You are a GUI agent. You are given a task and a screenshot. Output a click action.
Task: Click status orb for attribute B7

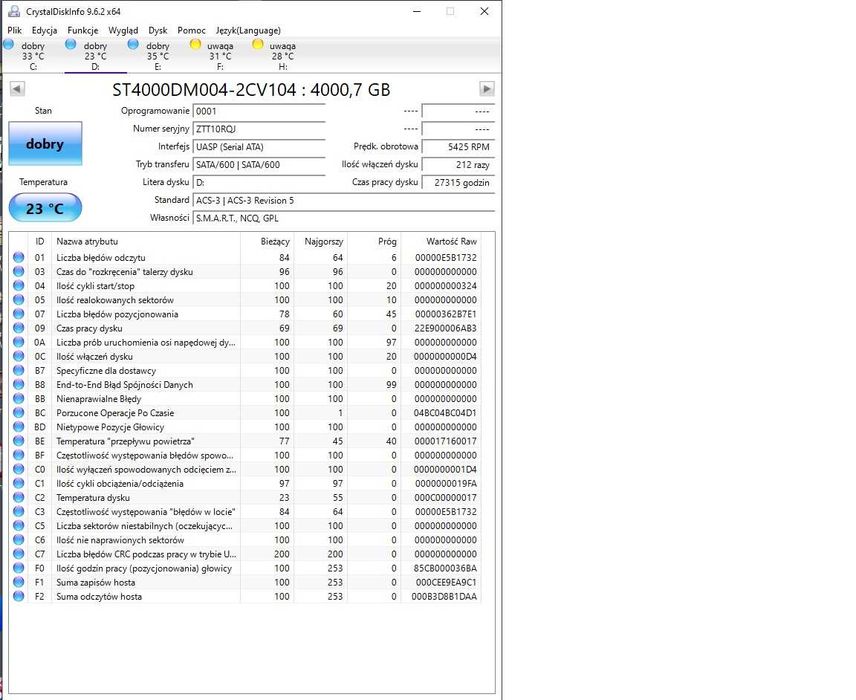19,370
